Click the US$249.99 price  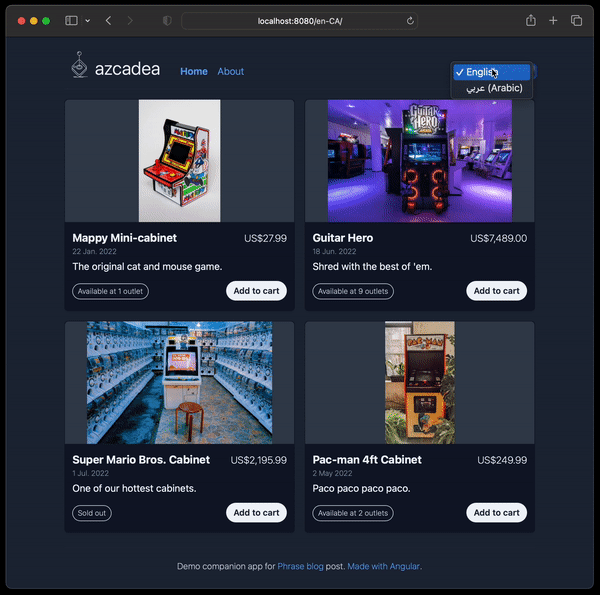[x=502, y=460]
